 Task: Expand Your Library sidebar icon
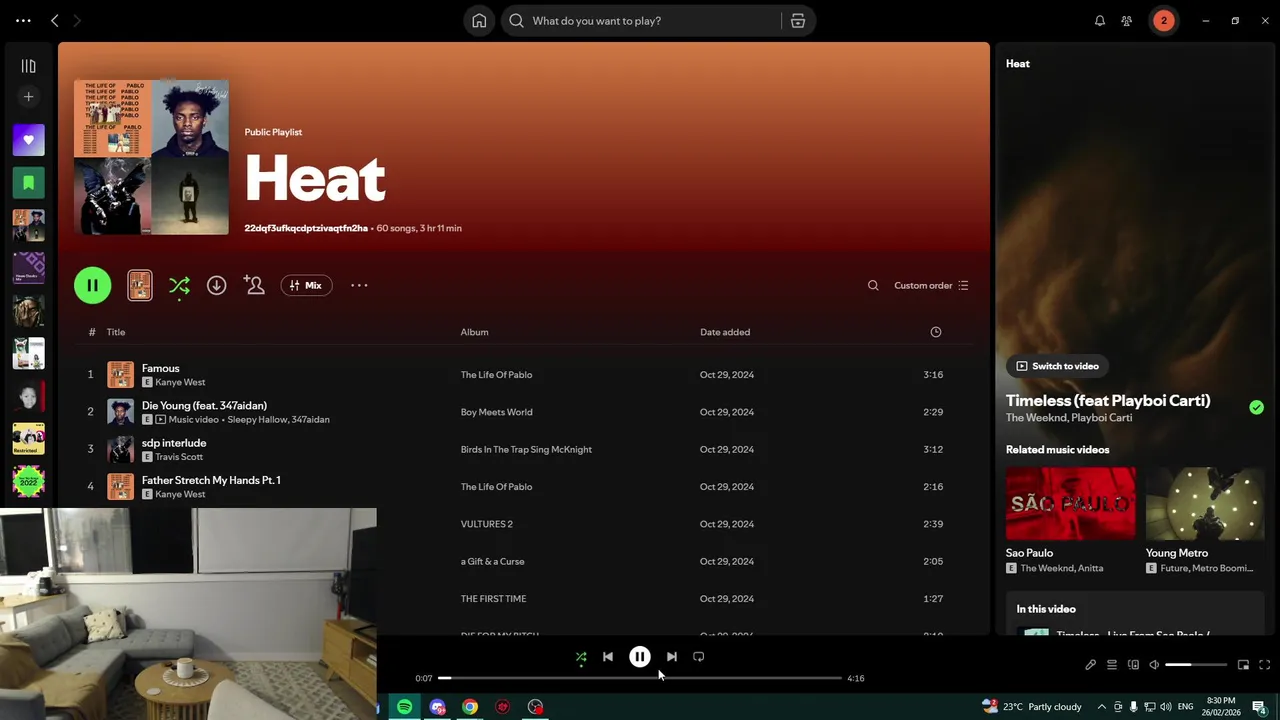pos(28,66)
